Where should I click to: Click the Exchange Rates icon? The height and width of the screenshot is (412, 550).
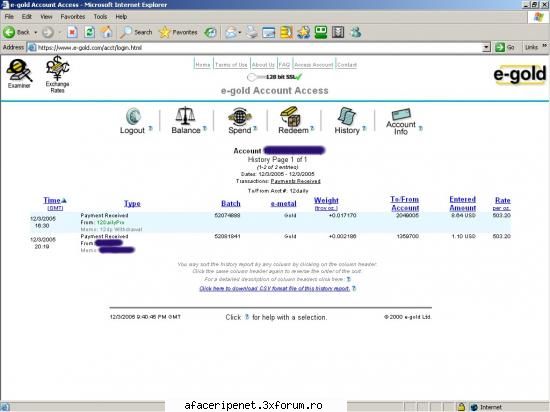pos(58,74)
